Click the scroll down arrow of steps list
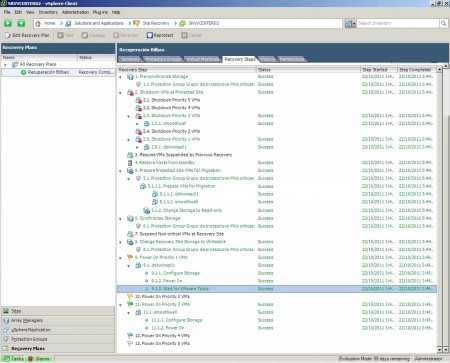 click(439, 350)
